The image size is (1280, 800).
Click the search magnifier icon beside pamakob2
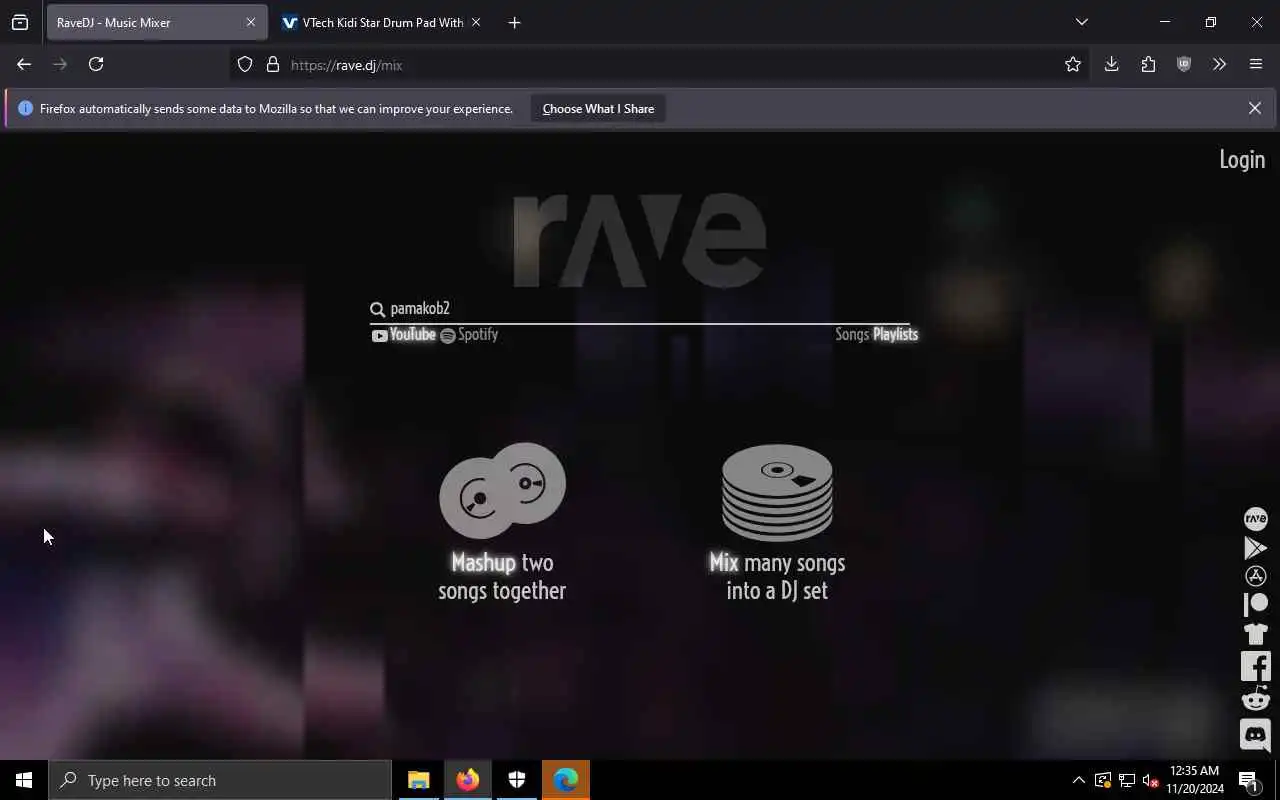pyautogui.click(x=377, y=309)
